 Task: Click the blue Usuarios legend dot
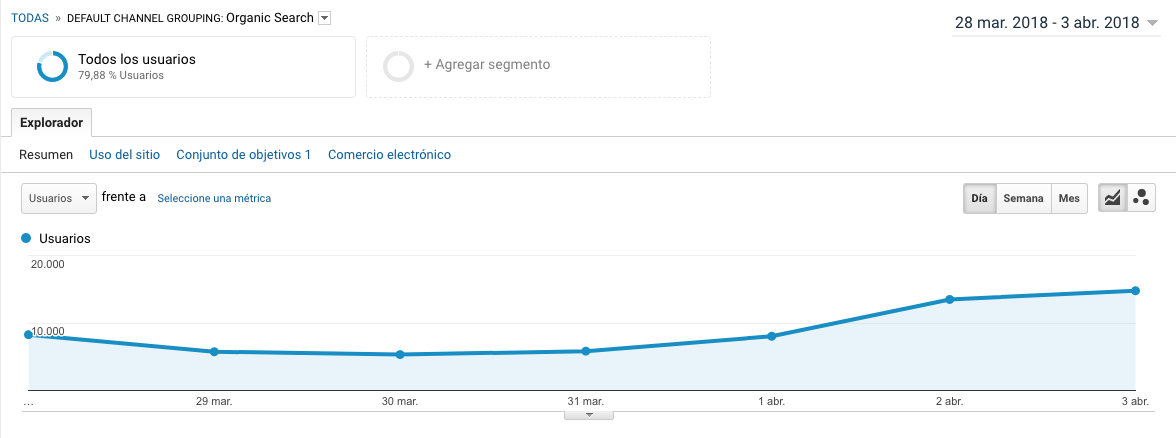[x=27, y=239]
